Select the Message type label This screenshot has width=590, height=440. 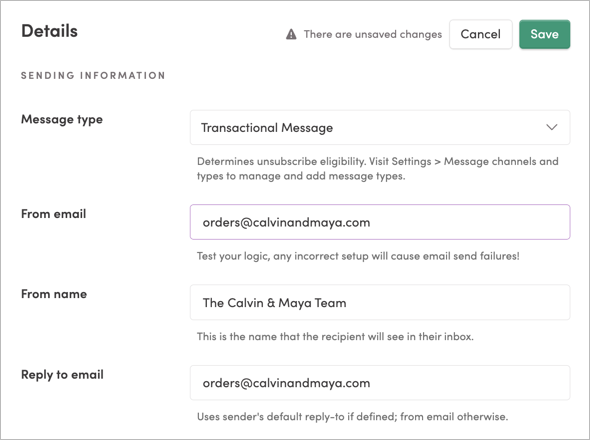pos(62,120)
